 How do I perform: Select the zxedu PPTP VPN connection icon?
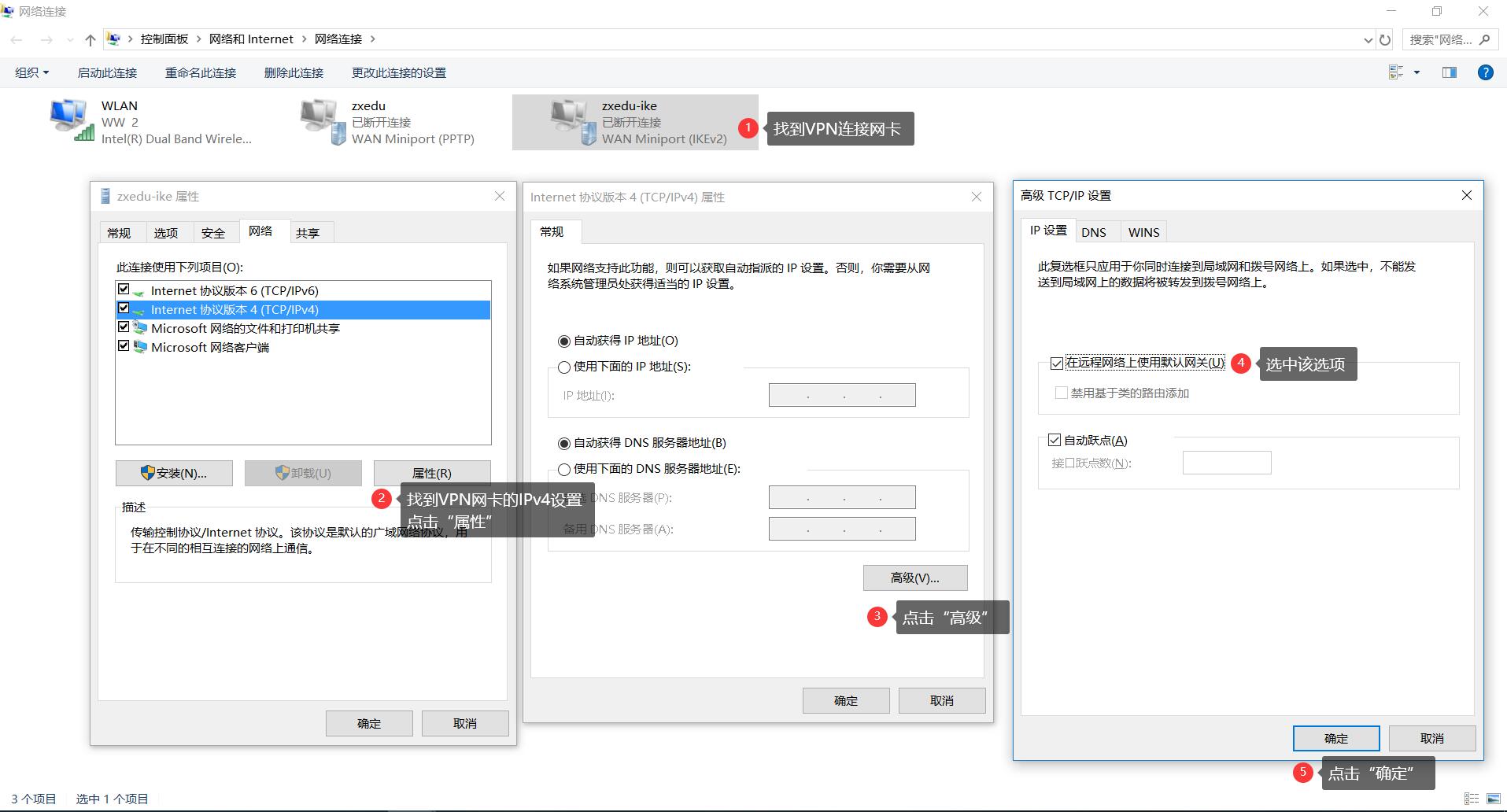click(x=323, y=122)
